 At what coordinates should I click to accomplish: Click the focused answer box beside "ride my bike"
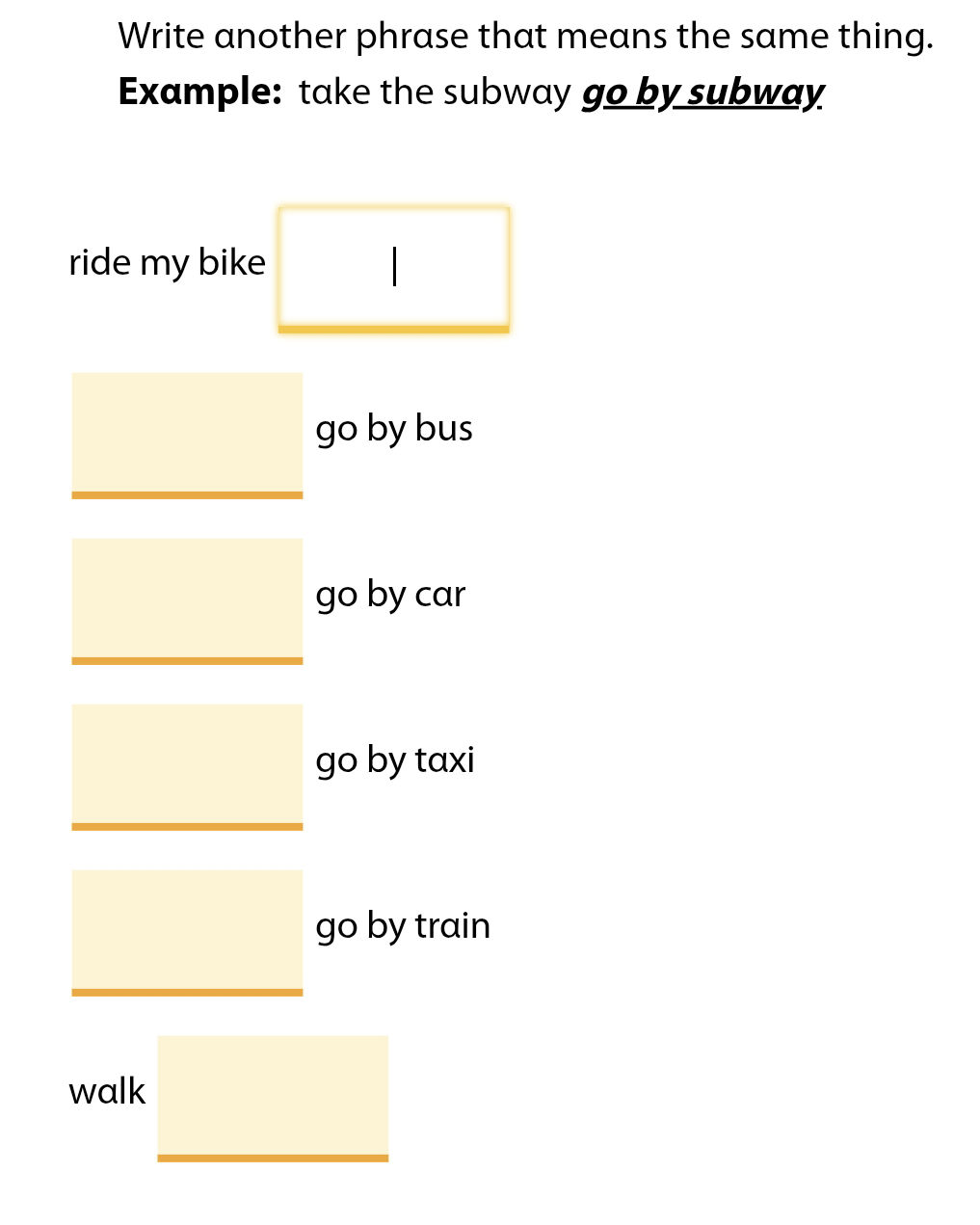click(393, 269)
